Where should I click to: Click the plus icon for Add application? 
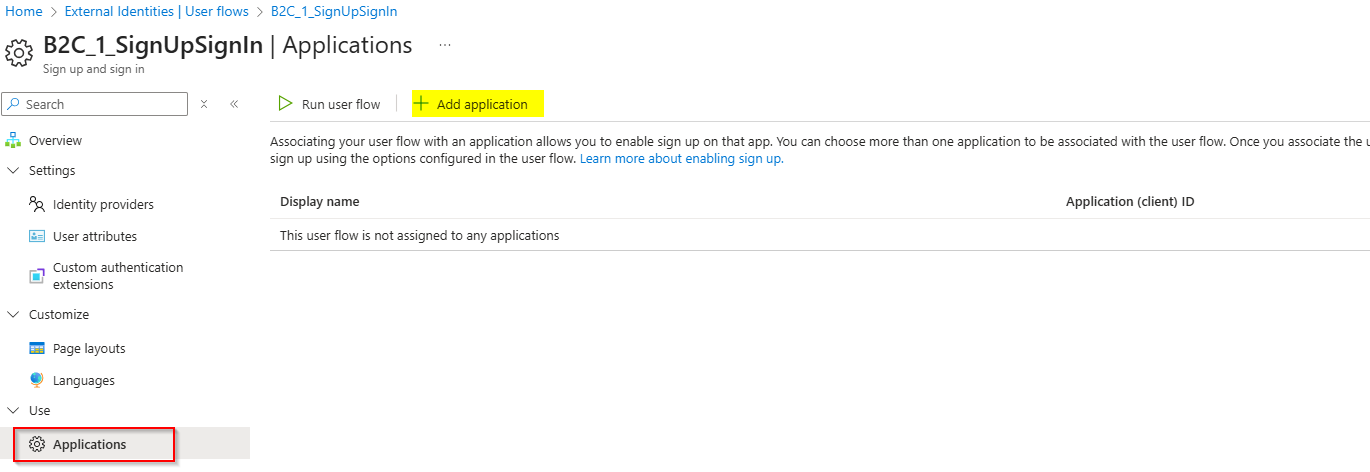[421, 103]
